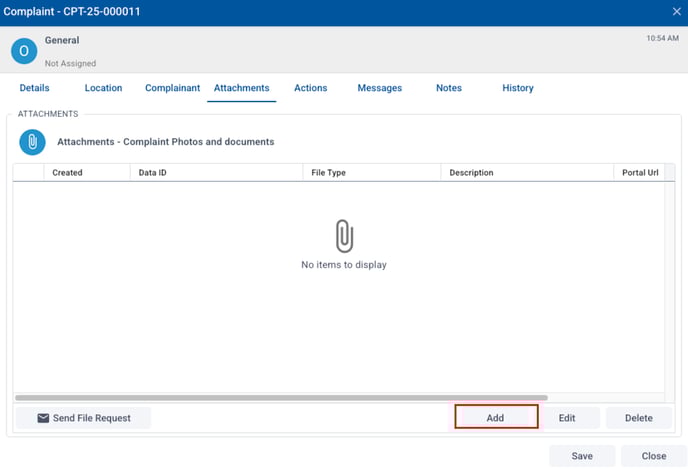This screenshot has width=688, height=469.
Task: Click the File Type column header
Action: [x=328, y=173]
